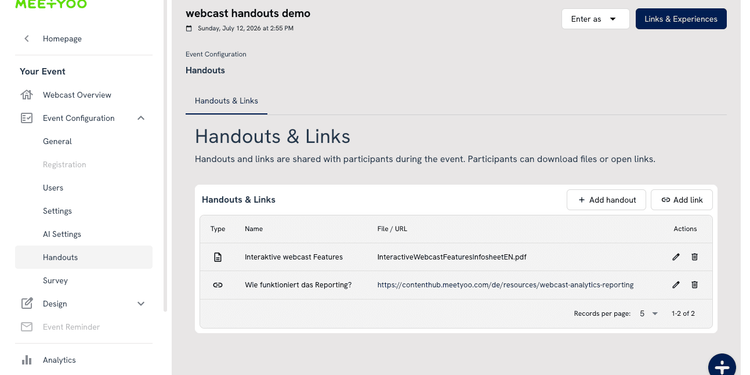Click Add handout button
The width and height of the screenshot is (750, 375).
[x=607, y=200]
